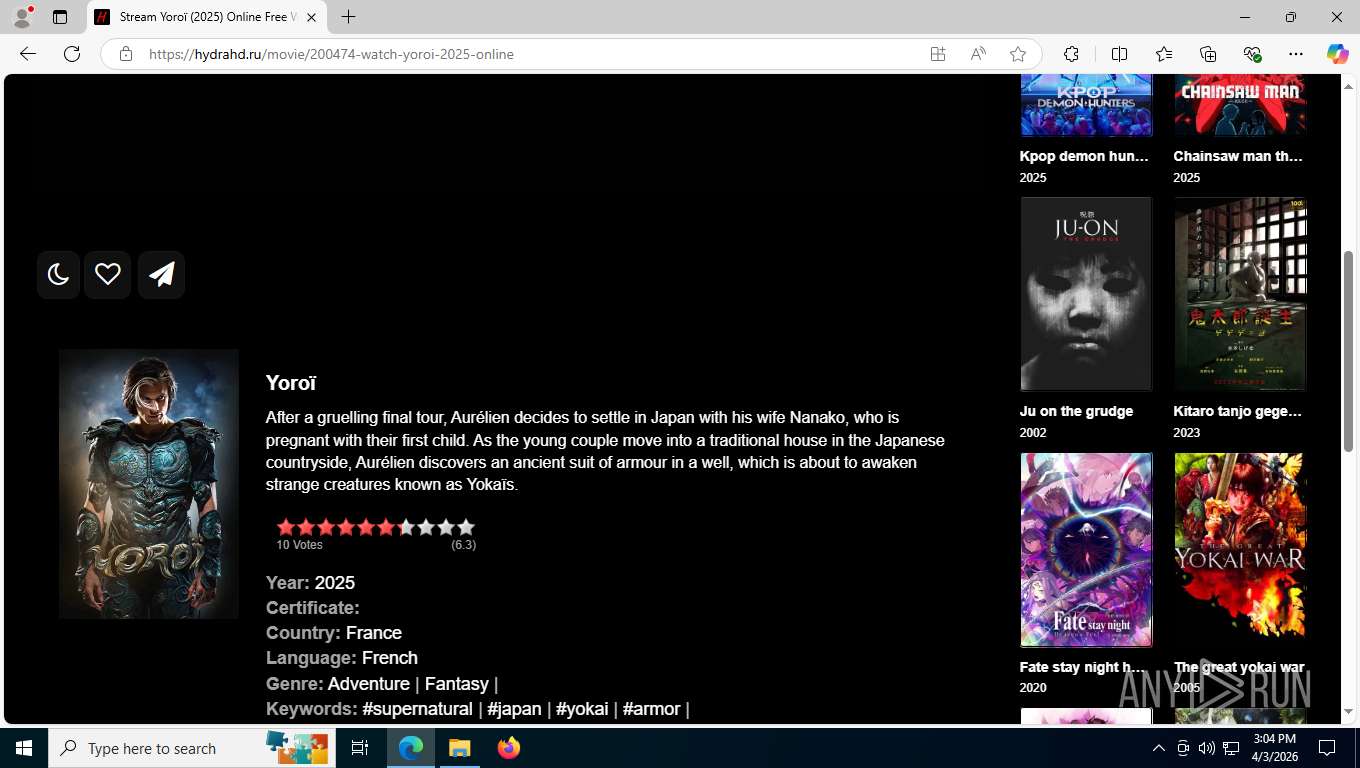Open Task View on taskbar

(x=360, y=748)
